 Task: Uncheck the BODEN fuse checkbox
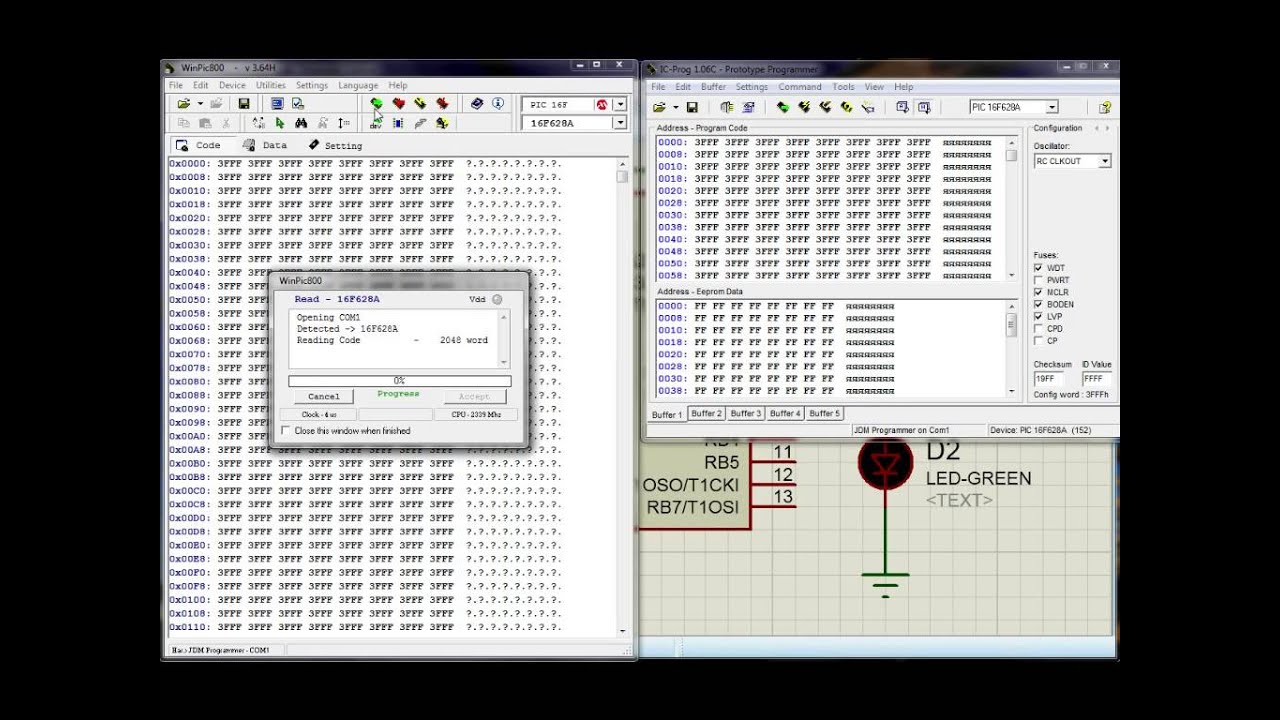(x=1039, y=304)
